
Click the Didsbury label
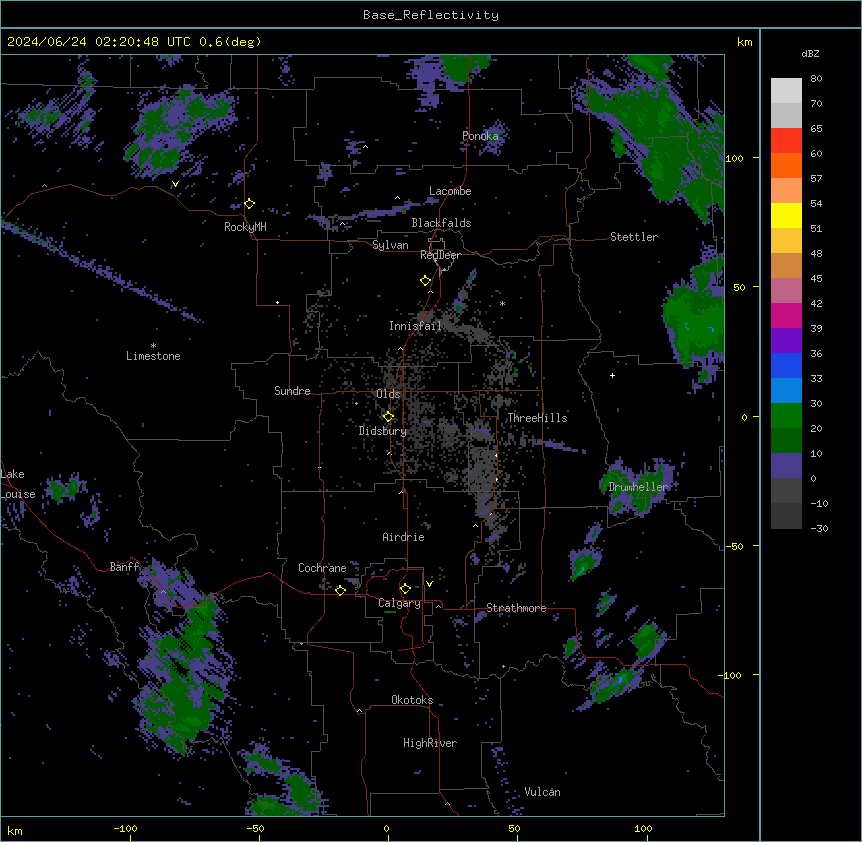[x=383, y=431]
